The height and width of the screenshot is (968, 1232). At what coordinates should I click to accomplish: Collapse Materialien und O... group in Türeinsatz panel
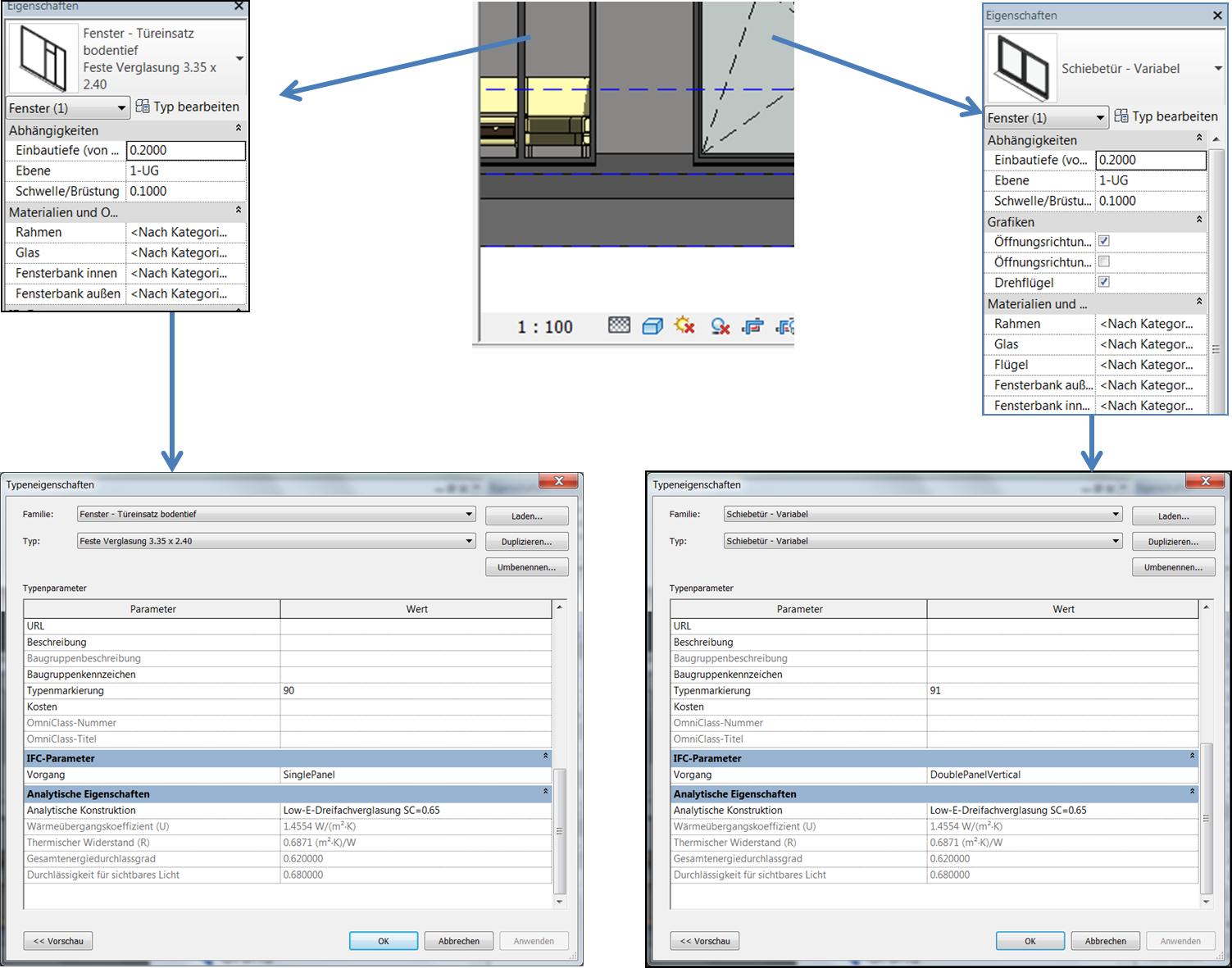click(x=239, y=210)
